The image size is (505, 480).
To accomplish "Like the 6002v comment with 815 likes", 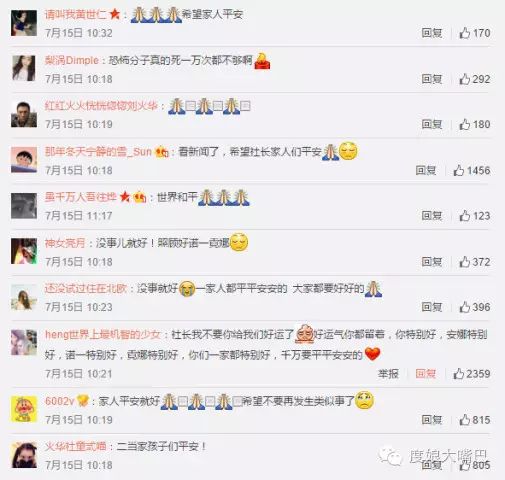I will pos(465,420).
